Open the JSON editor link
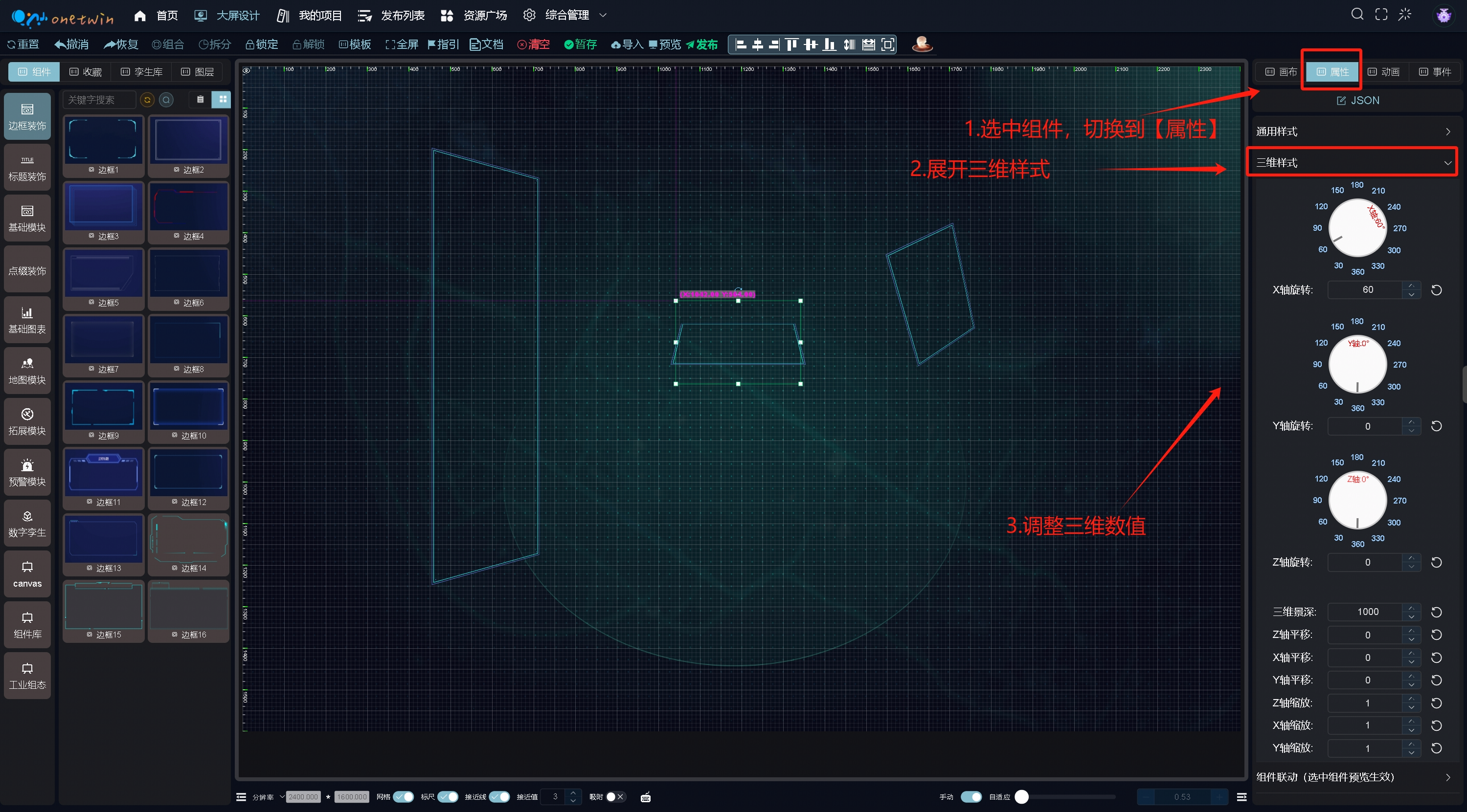 1358,101
